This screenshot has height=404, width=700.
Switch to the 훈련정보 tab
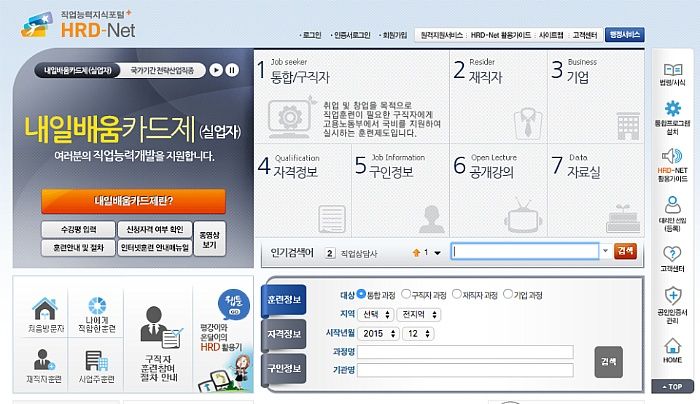pos(283,300)
